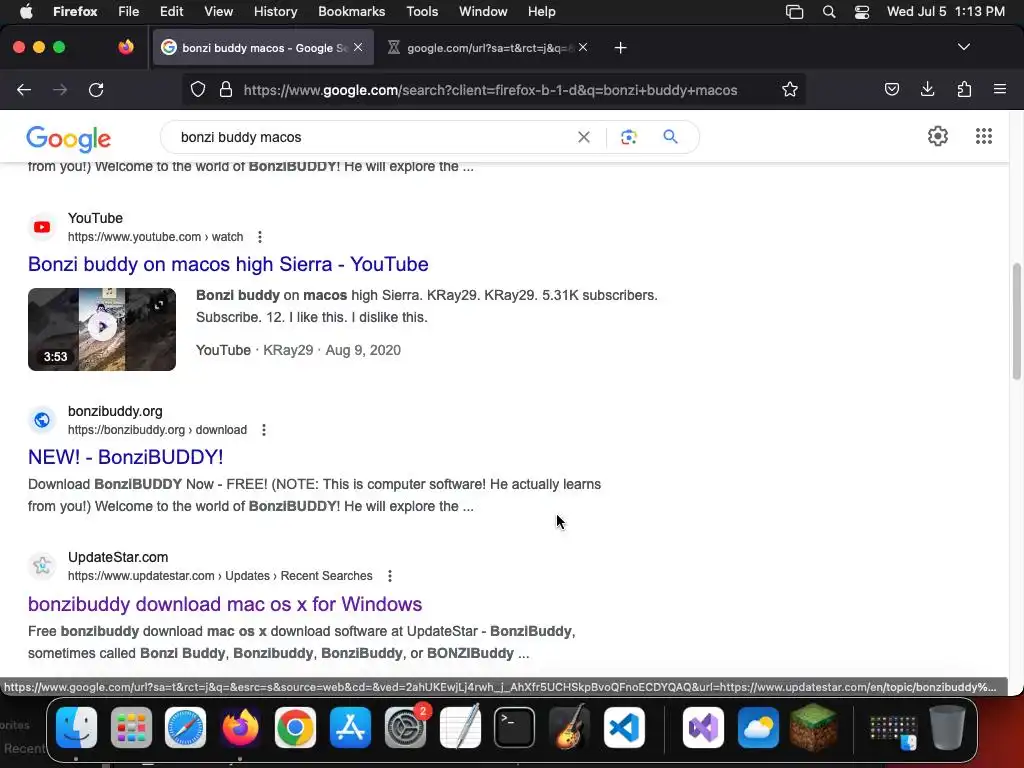Viewport: 1024px width, 768px height.
Task: Click the bonzibuddy.org globe favicon
Action: (x=42, y=420)
